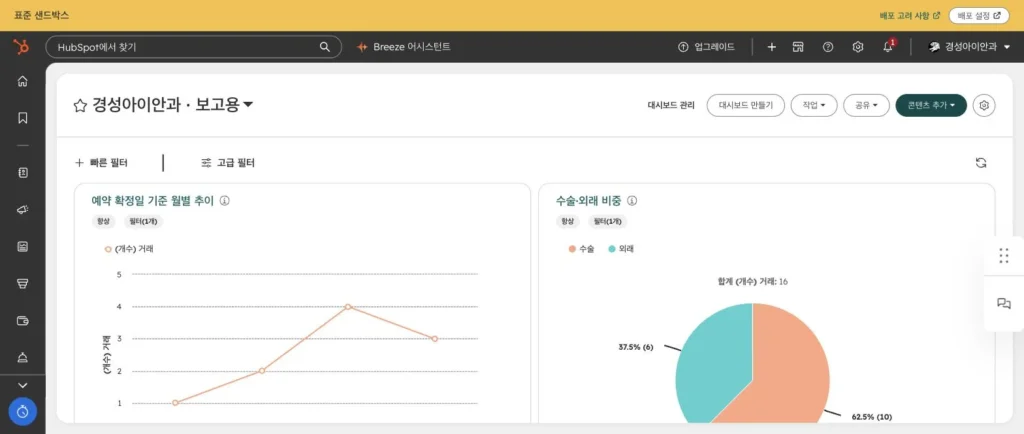Viewport: 1024px width, 434px height.
Task: Open the 공유 dropdown
Action: click(867, 105)
